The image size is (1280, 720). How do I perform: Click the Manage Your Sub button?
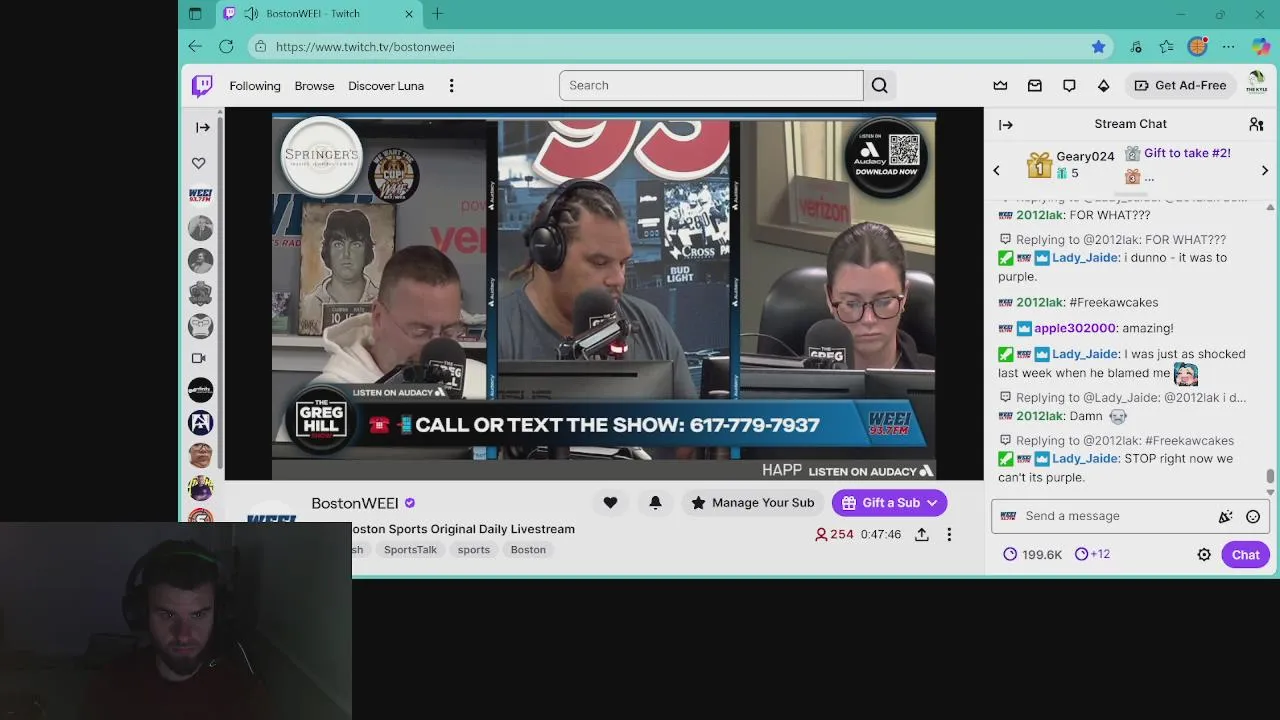click(x=752, y=503)
